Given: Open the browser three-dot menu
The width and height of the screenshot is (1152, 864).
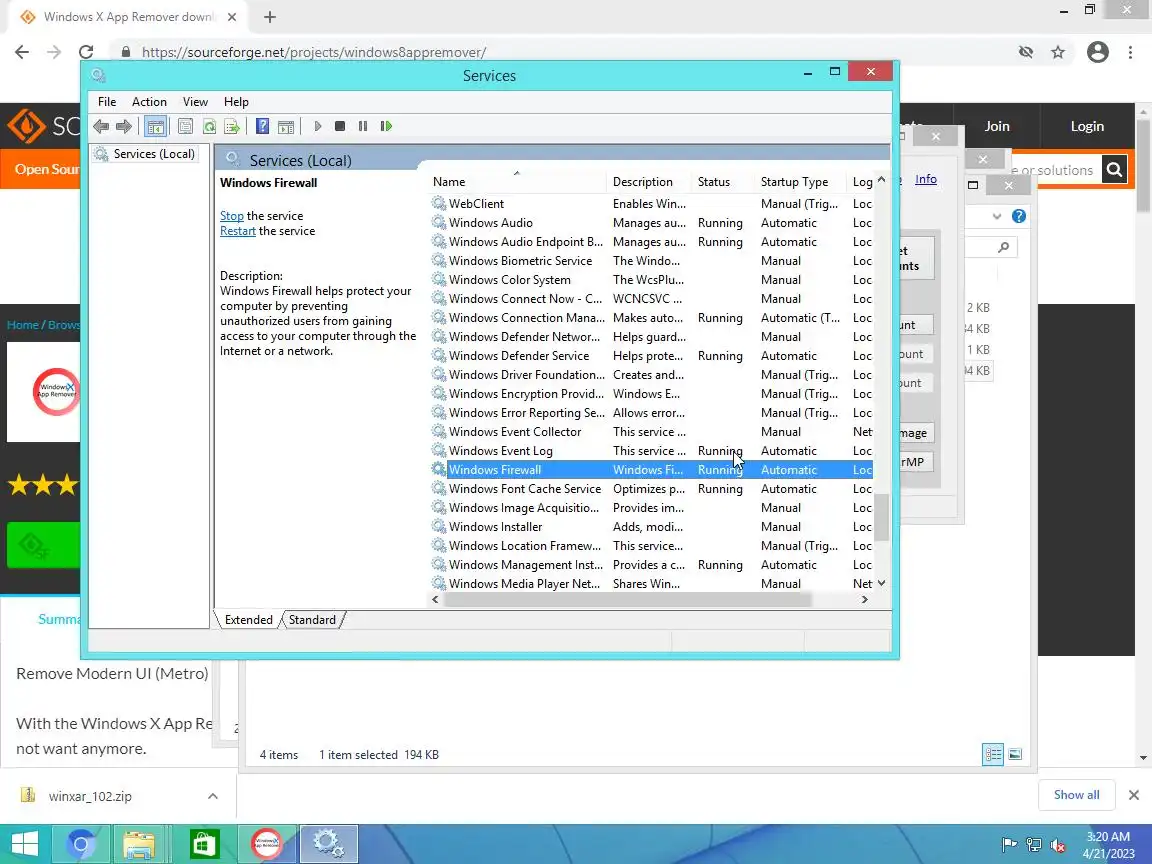Looking at the screenshot, I should pyautogui.click(x=1130, y=52).
